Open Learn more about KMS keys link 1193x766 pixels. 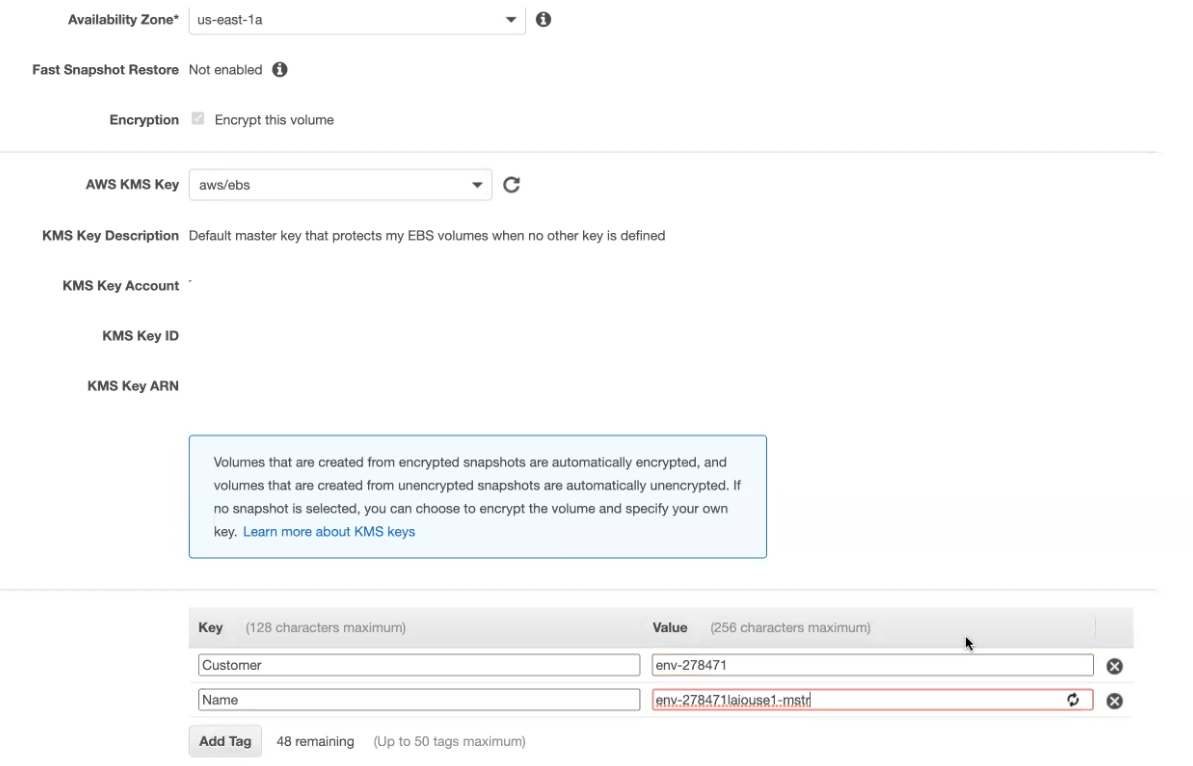(329, 532)
